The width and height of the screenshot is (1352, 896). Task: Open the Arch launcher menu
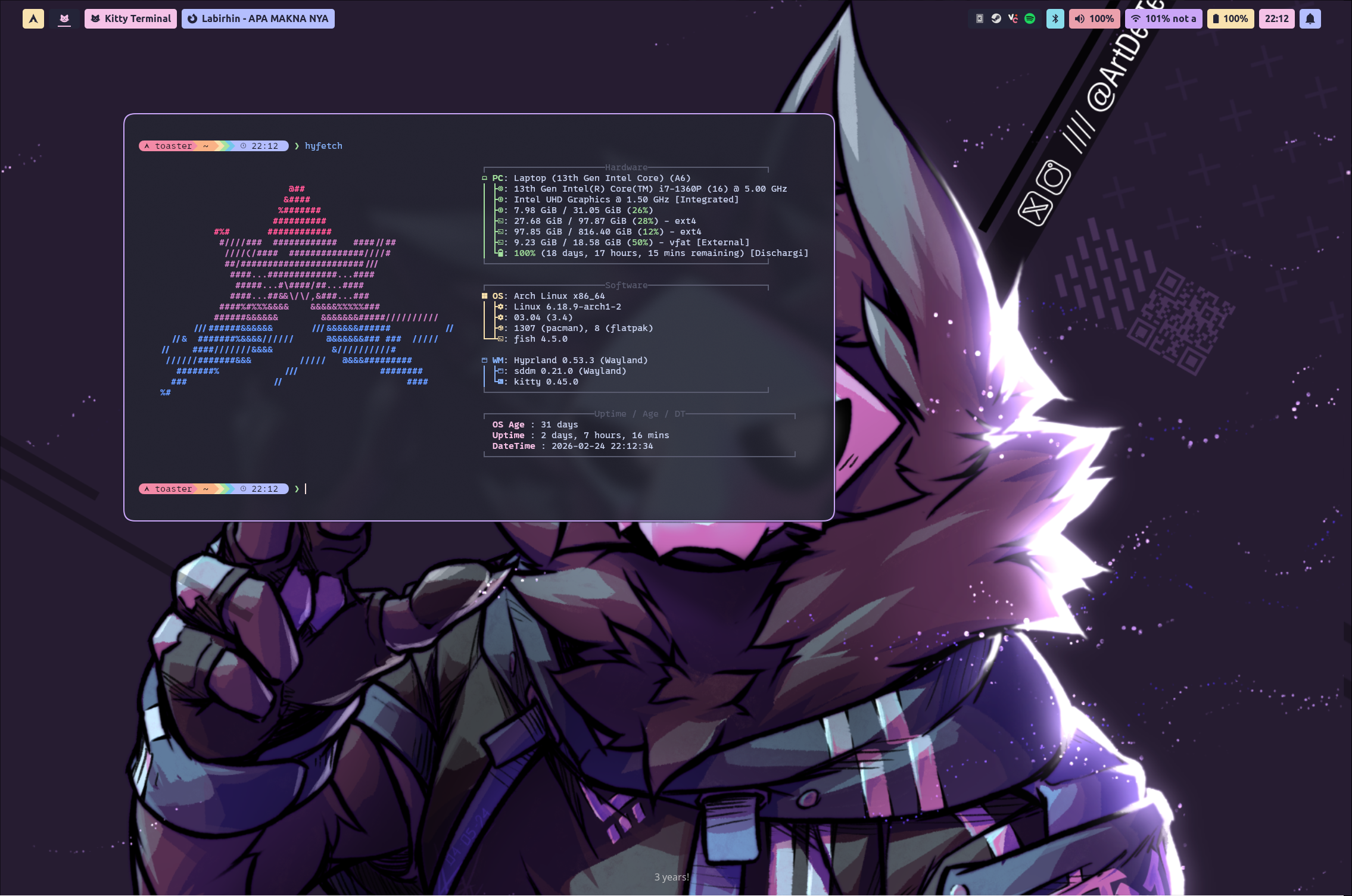point(33,18)
